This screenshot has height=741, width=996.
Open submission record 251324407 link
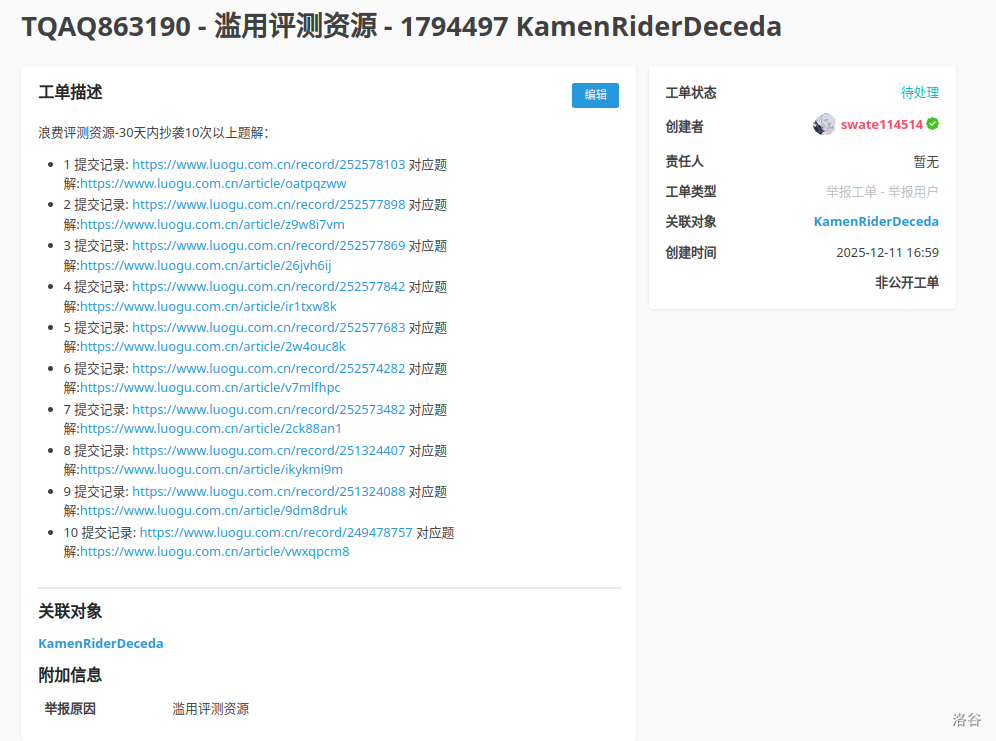pyautogui.click(x=268, y=451)
